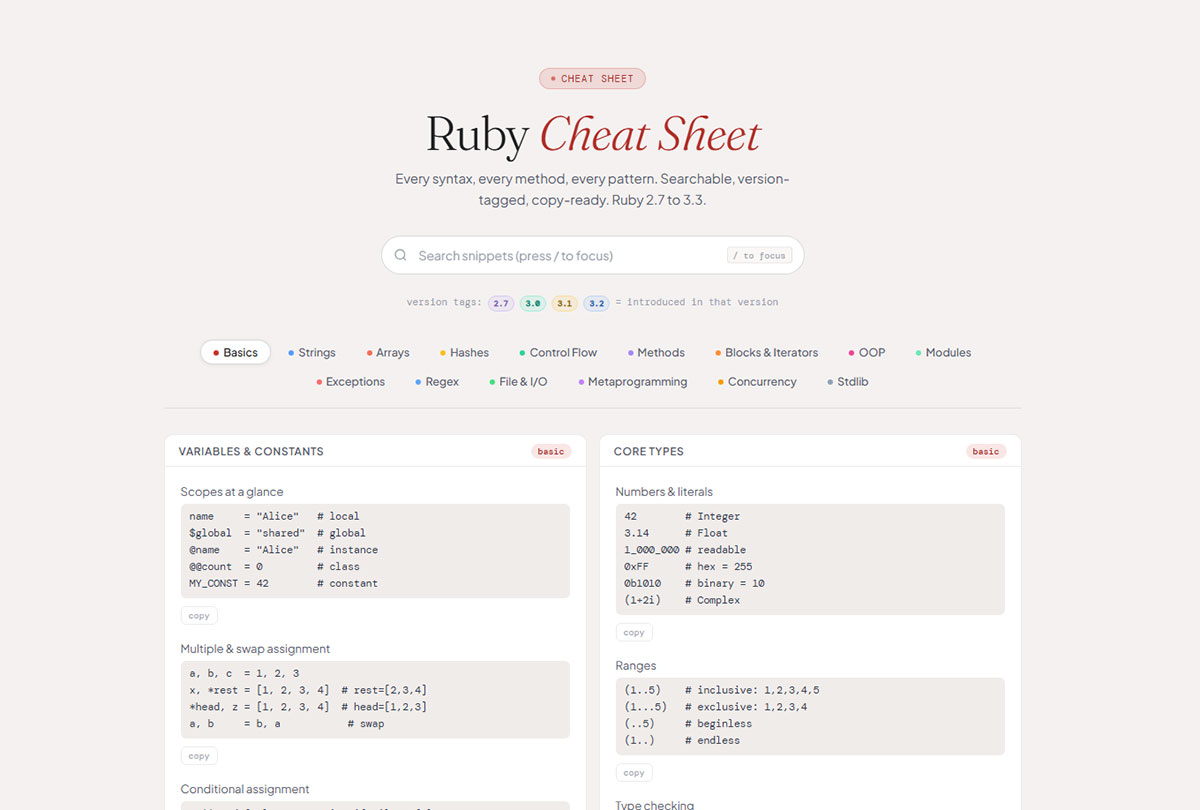Click 'Multiple & swap assignment' title

[255, 649]
